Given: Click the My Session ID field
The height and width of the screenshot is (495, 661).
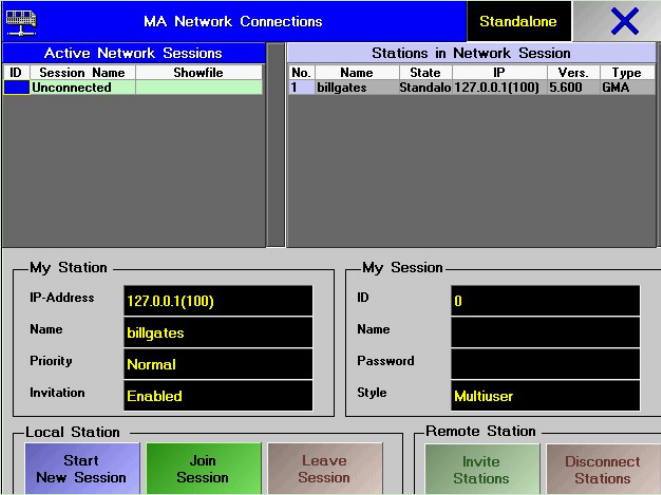Looking at the screenshot, I should point(545,301).
